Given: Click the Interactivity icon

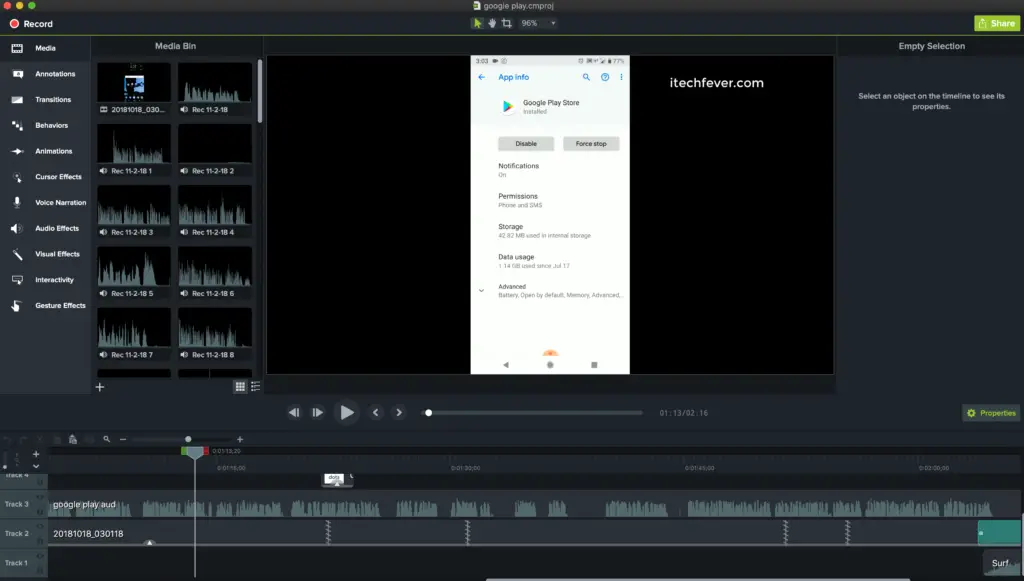Looking at the screenshot, I should click(x=17, y=280).
